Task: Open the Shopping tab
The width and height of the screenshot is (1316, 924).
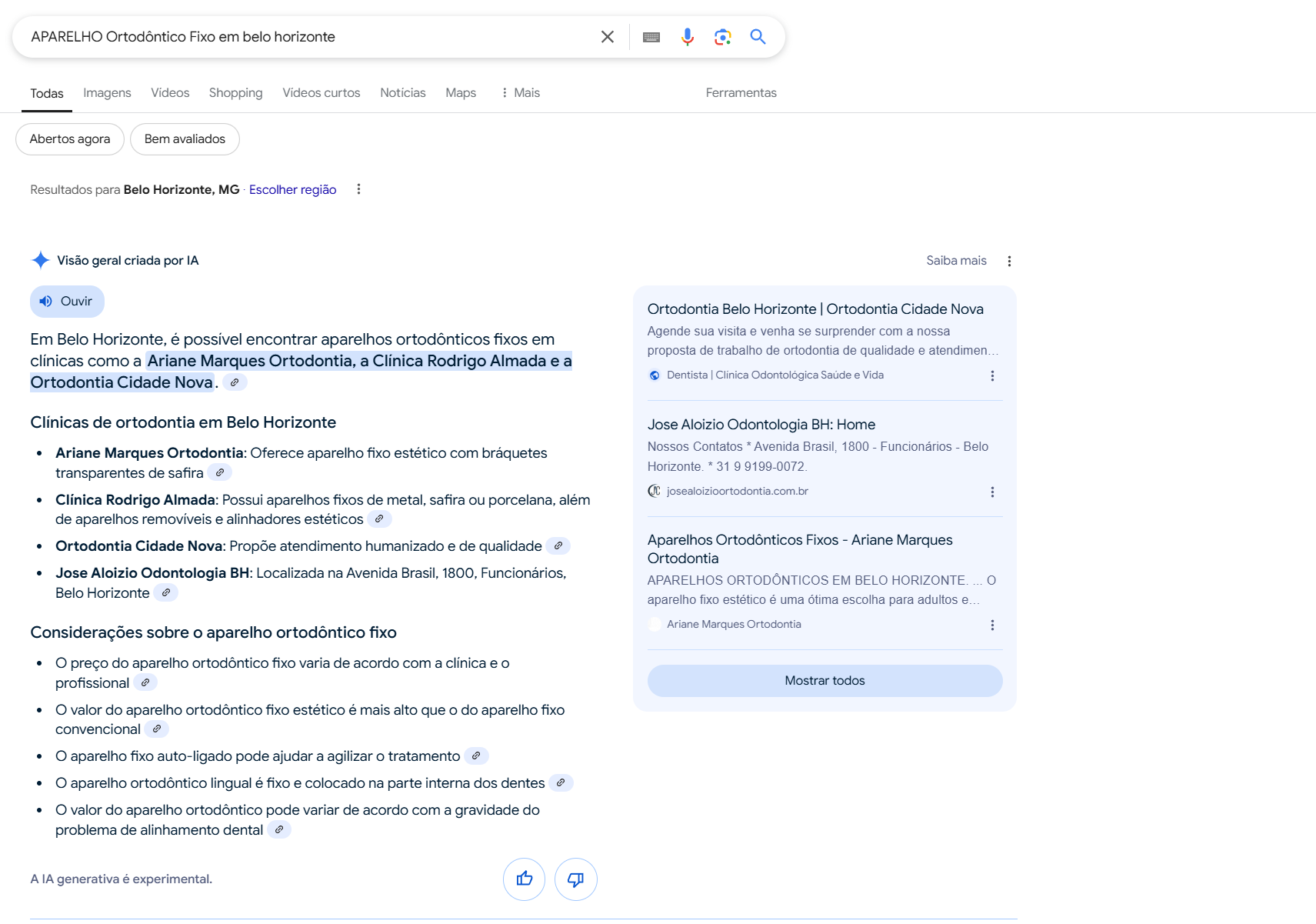Action: tap(235, 93)
